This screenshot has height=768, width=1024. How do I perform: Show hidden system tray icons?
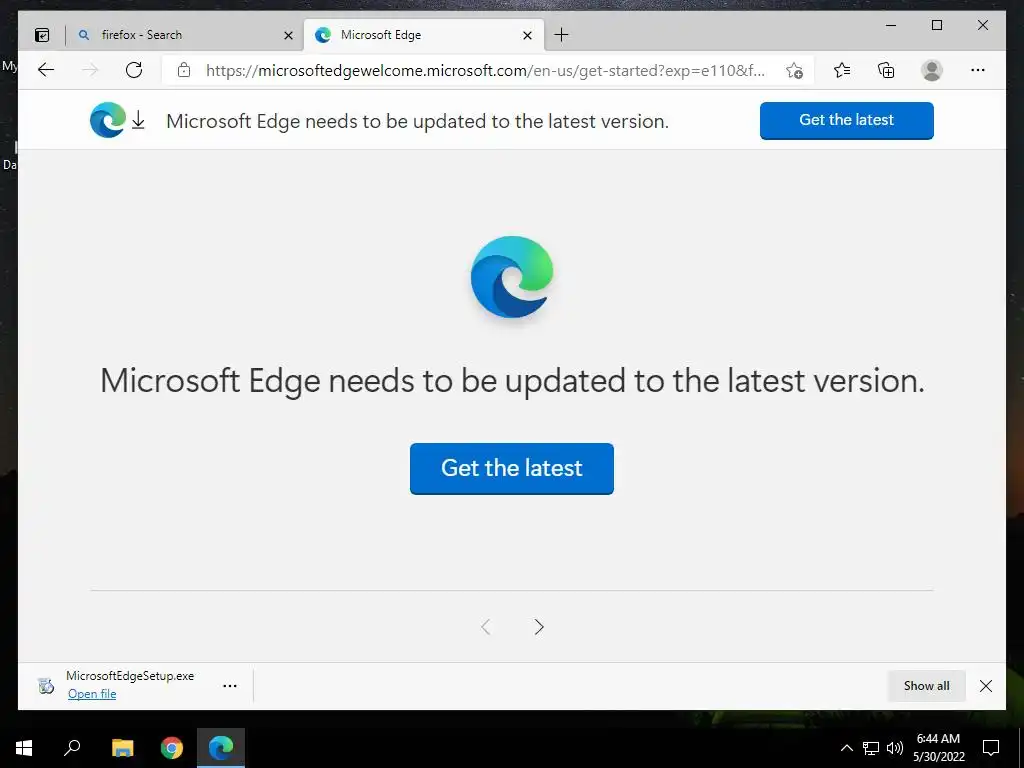tap(846, 748)
